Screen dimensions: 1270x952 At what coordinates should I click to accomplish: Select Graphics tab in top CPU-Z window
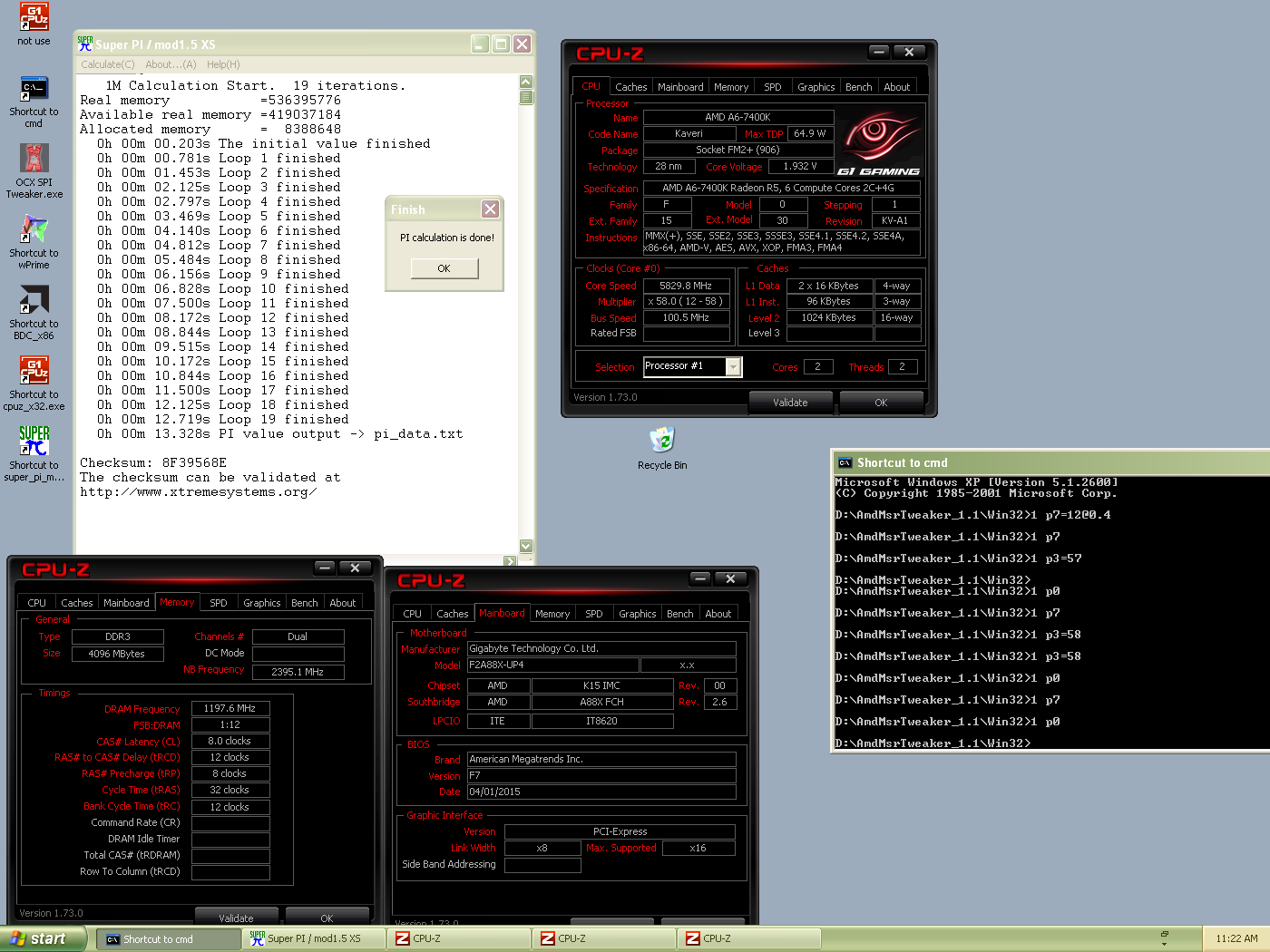pos(816,87)
